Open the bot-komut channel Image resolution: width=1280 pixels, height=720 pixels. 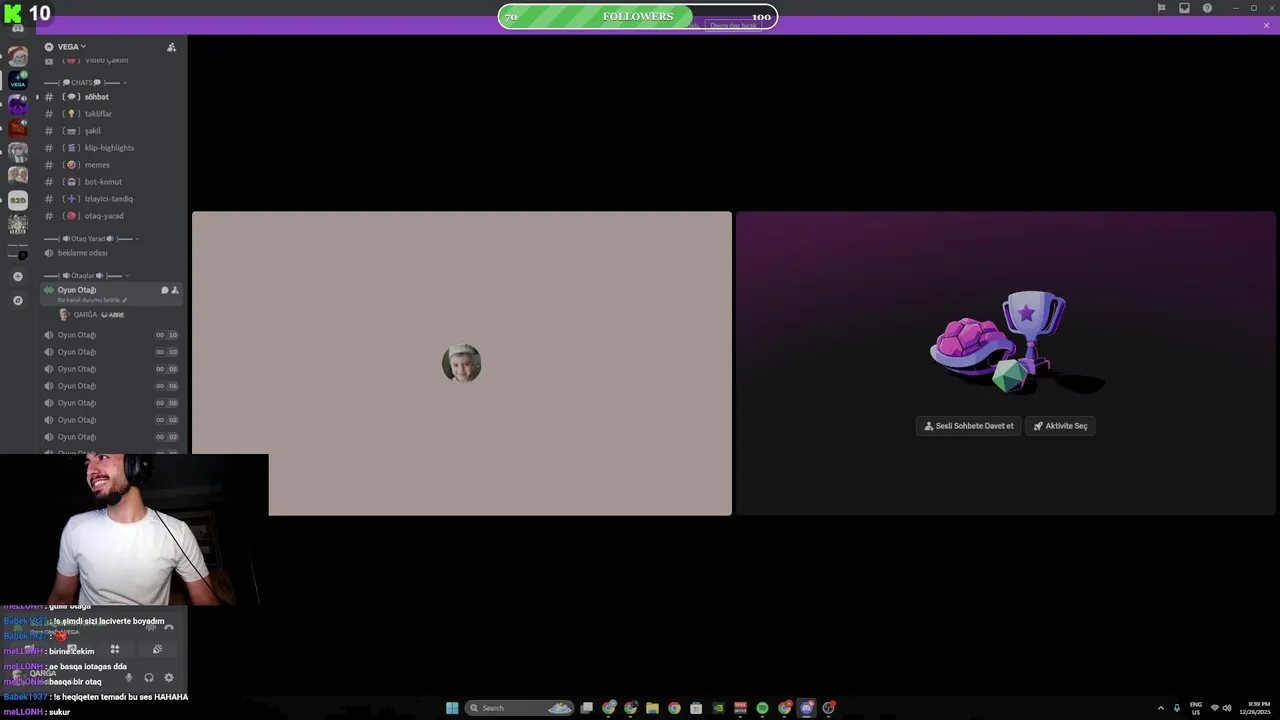point(112,182)
